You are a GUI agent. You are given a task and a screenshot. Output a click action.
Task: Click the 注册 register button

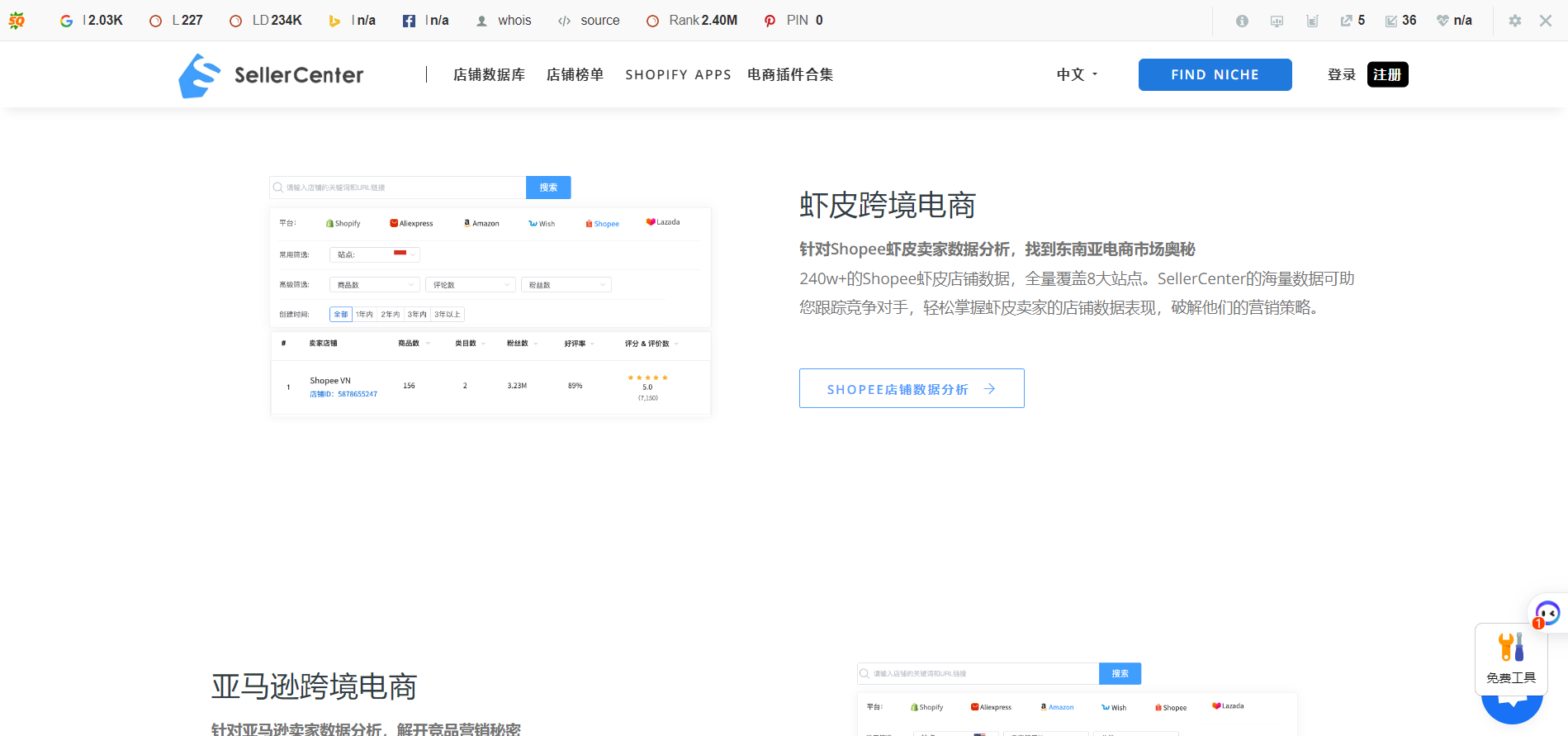(1387, 75)
